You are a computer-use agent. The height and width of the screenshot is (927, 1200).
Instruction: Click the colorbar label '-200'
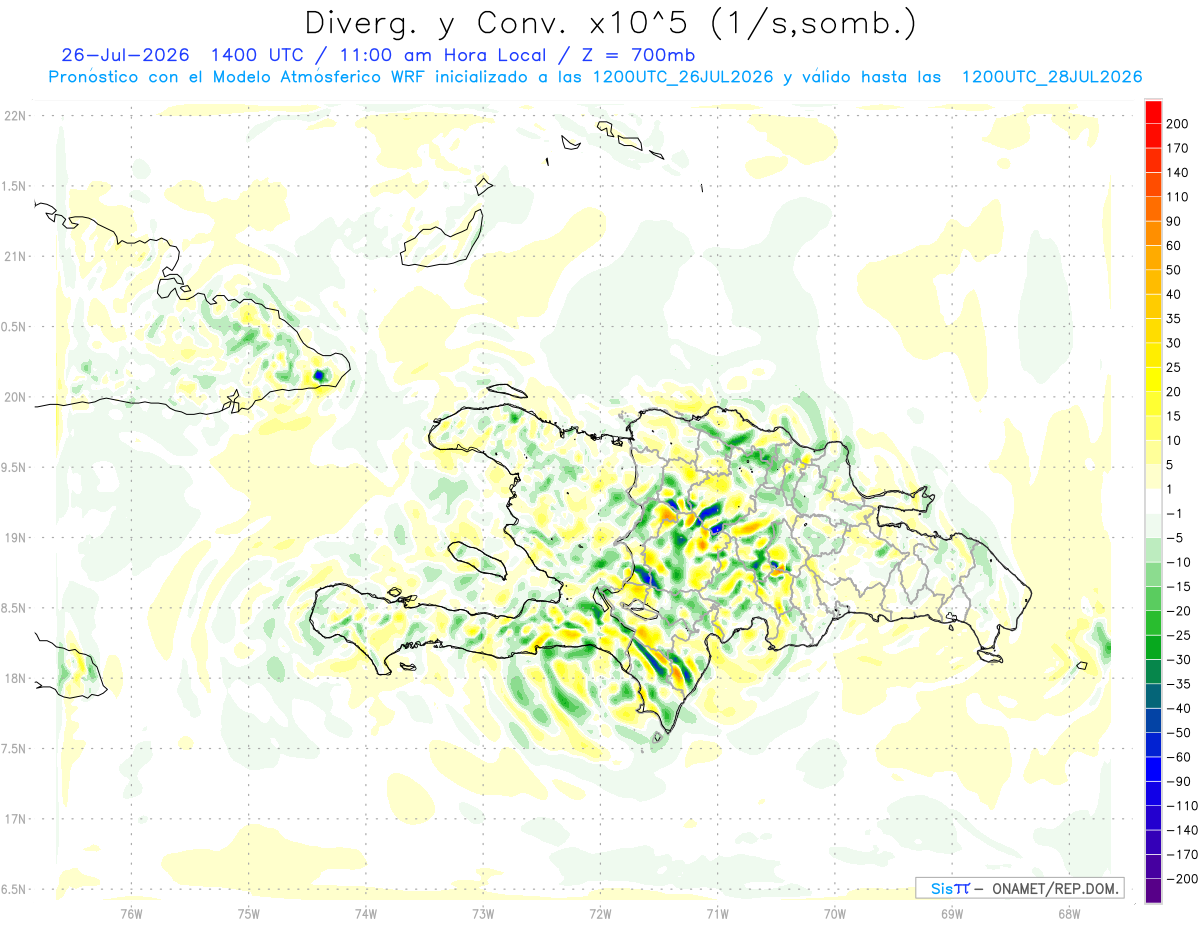coord(1181,879)
